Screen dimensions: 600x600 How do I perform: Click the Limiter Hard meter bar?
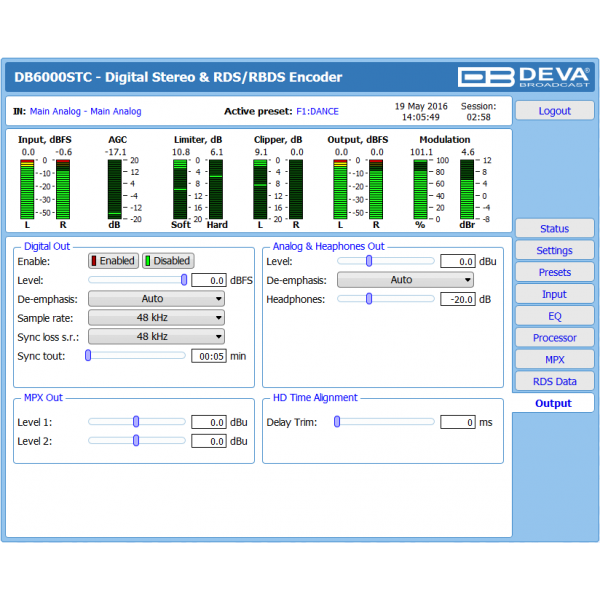coord(216,189)
